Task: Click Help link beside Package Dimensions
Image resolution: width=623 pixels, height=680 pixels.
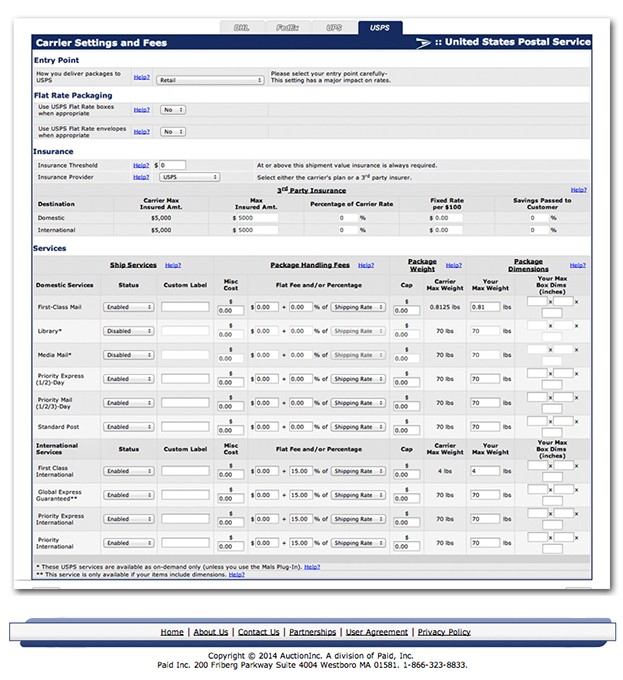Action: point(577,265)
